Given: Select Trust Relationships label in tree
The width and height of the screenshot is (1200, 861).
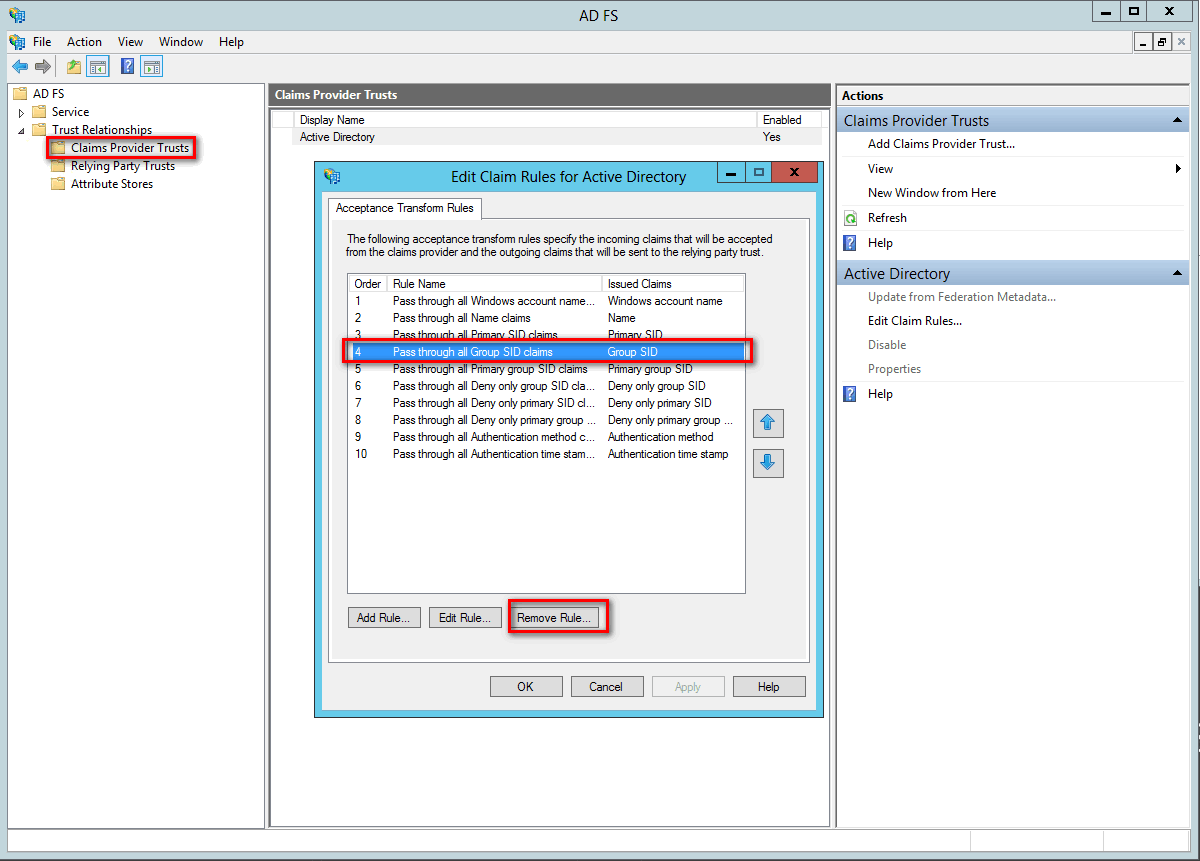Looking at the screenshot, I should [102, 130].
